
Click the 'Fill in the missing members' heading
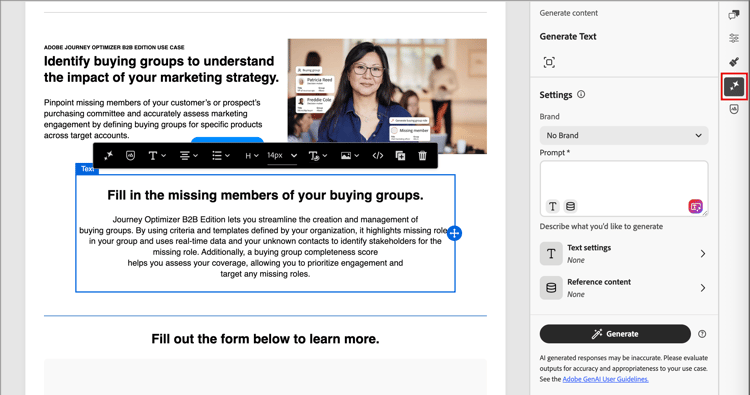pyautogui.click(x=265, y=195)
